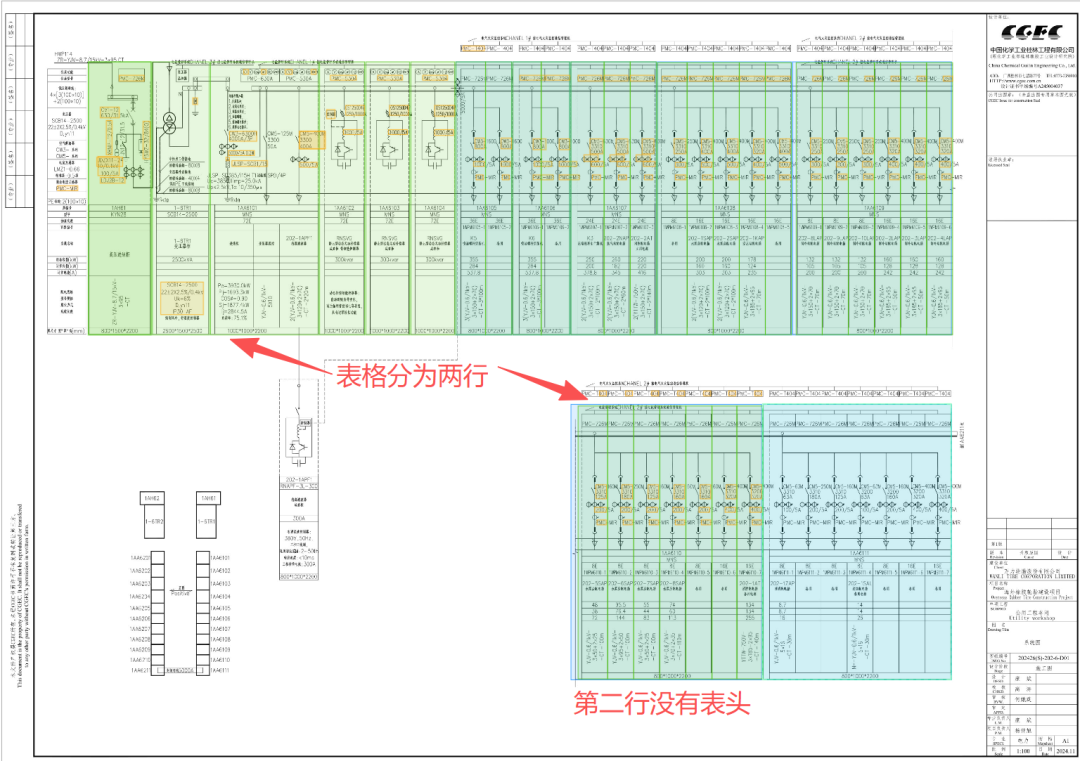Select the Overseas Rubber Tire Construction Project text

[1031, 597]
